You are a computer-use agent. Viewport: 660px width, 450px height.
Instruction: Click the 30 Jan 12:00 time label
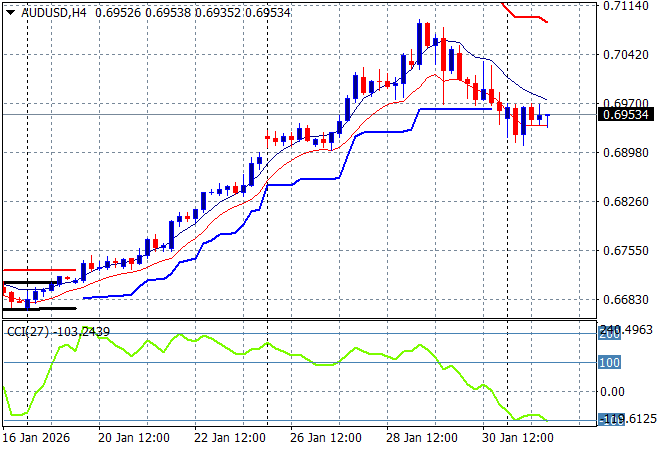tap(518, 438)
